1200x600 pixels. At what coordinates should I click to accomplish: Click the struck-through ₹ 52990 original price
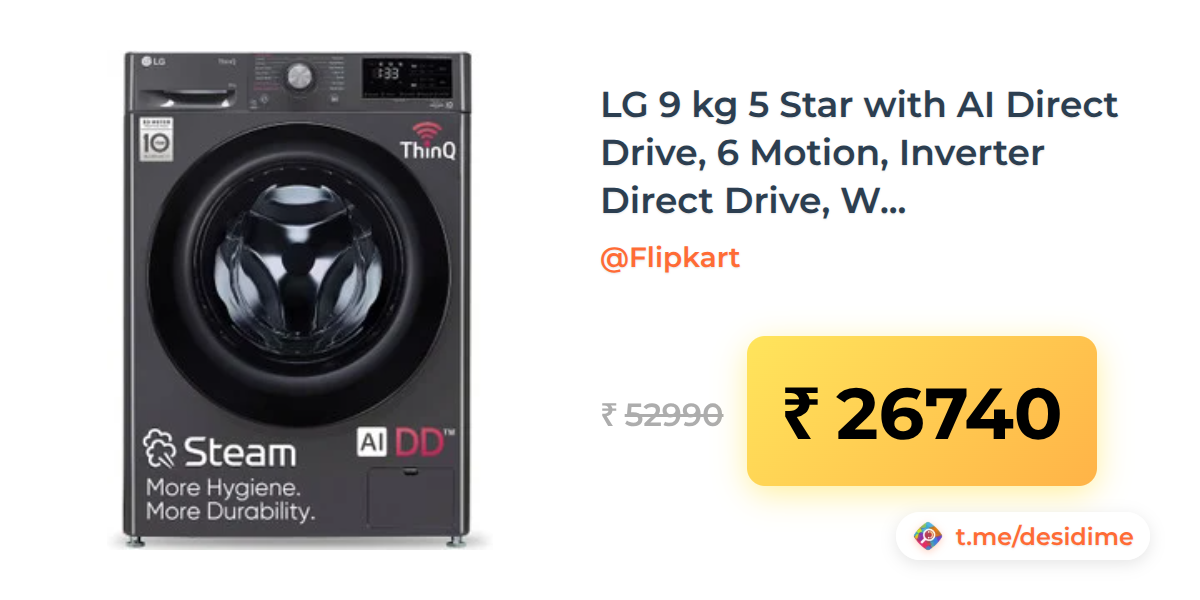pyautogui.click(x=661, y=414)
